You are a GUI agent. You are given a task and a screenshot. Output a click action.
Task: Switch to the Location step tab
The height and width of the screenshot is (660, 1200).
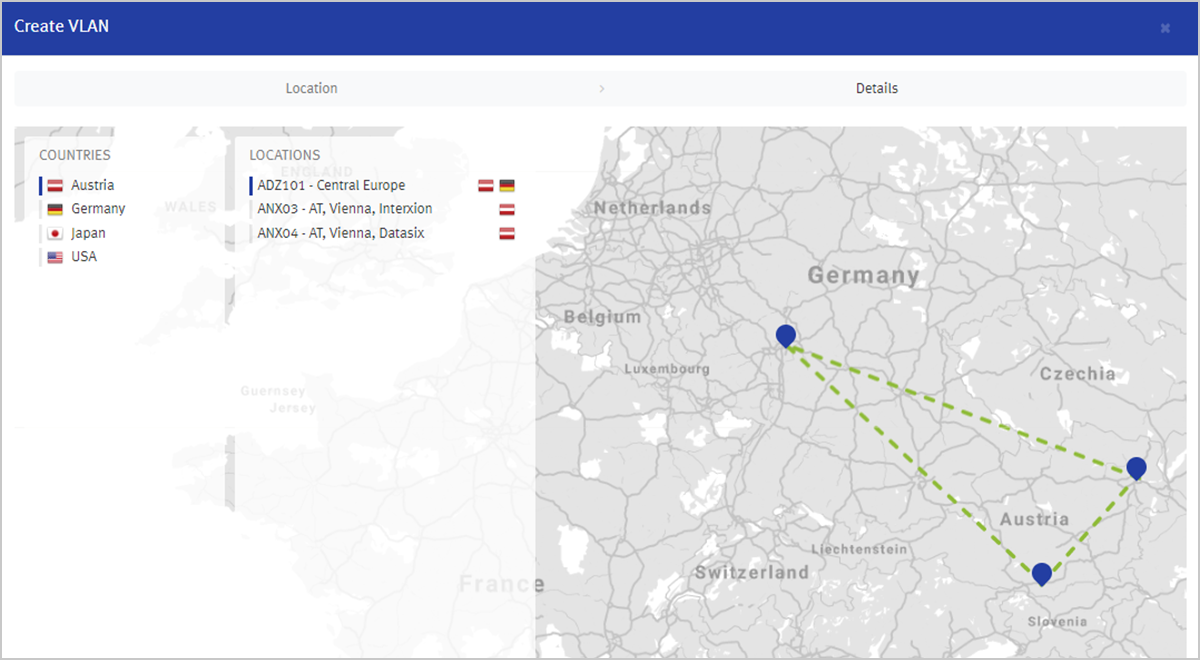[x=311, y=88]
